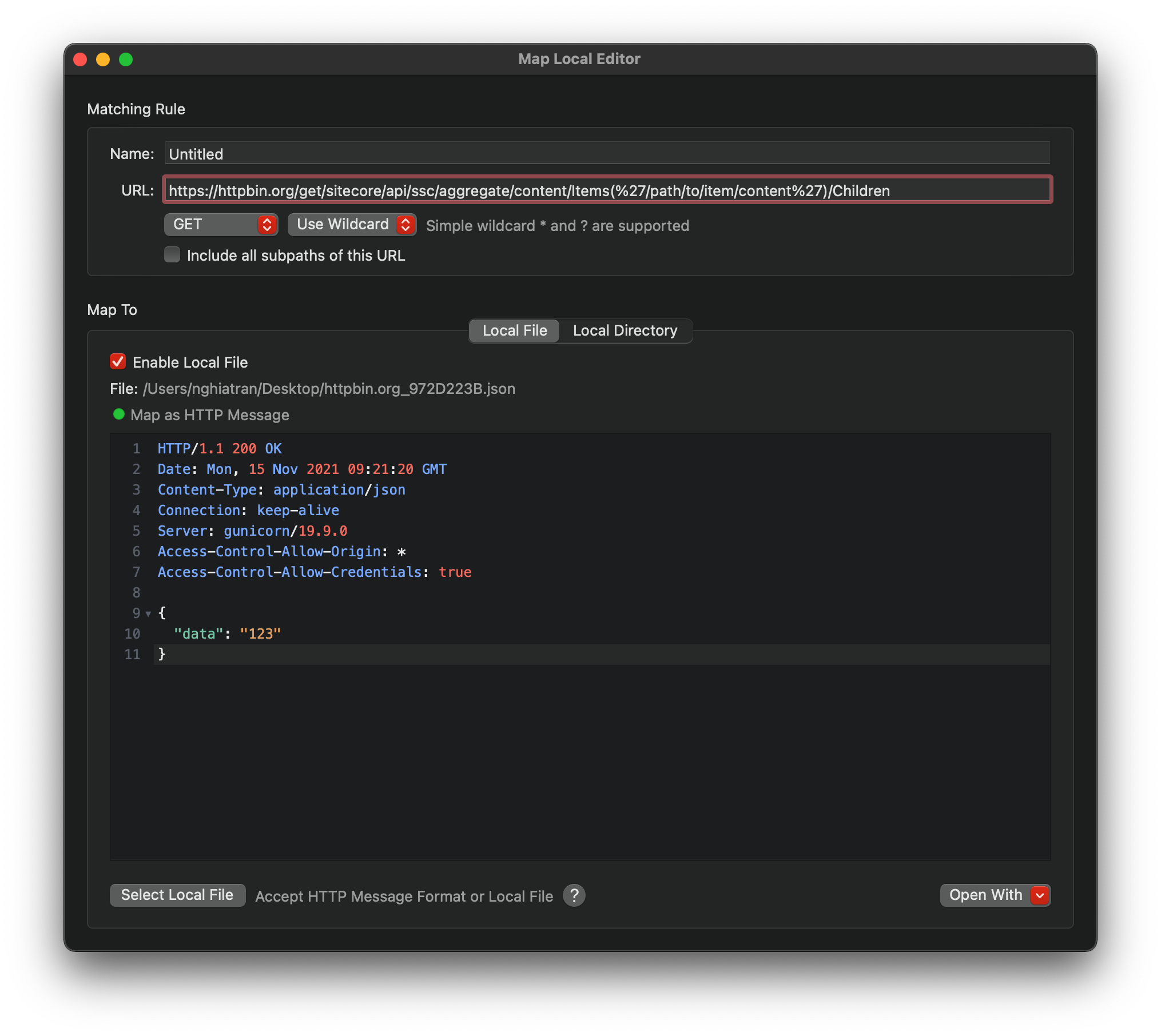Click the Name field containing Untitled
This screenshot has height=1036, width=1161.
click(x=606, y=154)
